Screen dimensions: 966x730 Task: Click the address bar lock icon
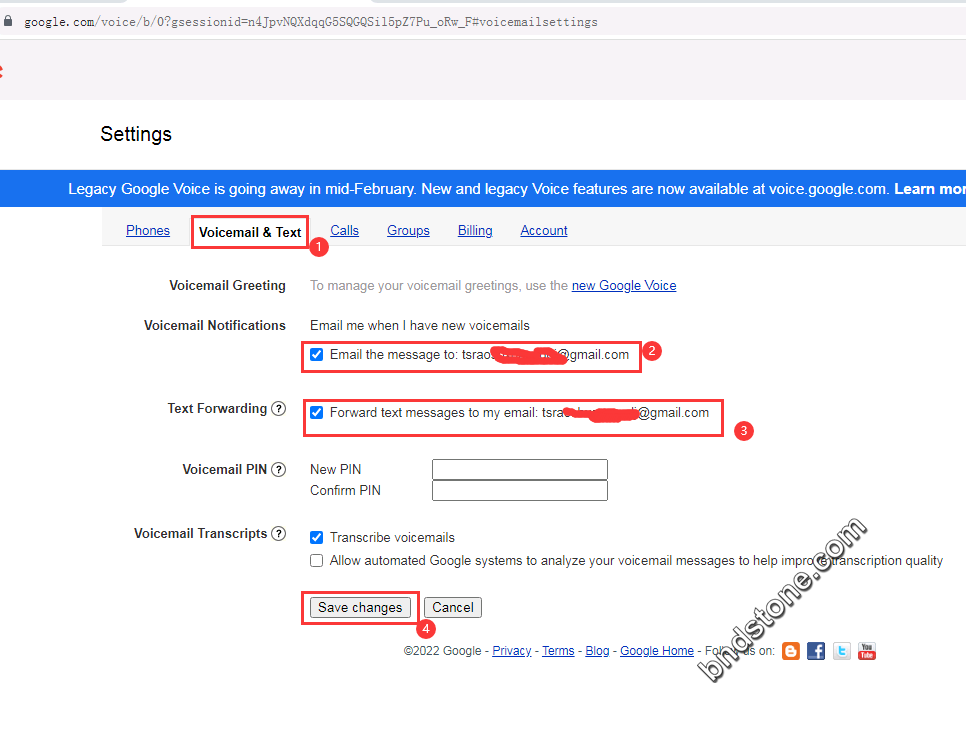click(x=8, y=21)
